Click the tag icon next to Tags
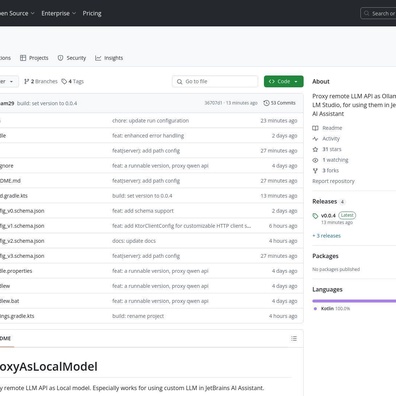The height and width of the screenshot is (396, 396). click(x=64, y=81)
